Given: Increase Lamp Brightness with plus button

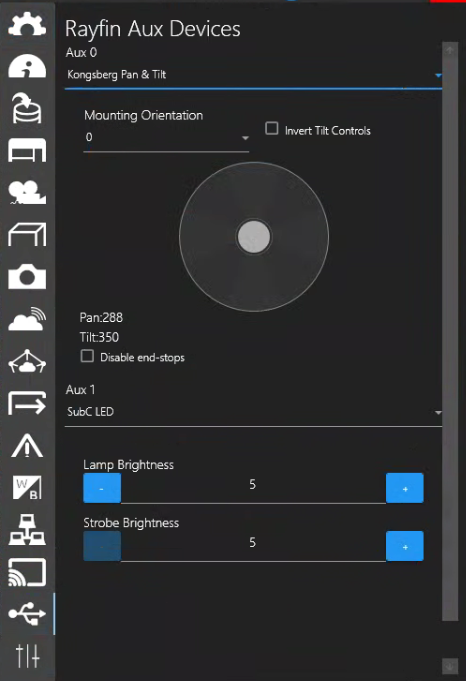Looking at the screenshot, I should pos(405,488).
